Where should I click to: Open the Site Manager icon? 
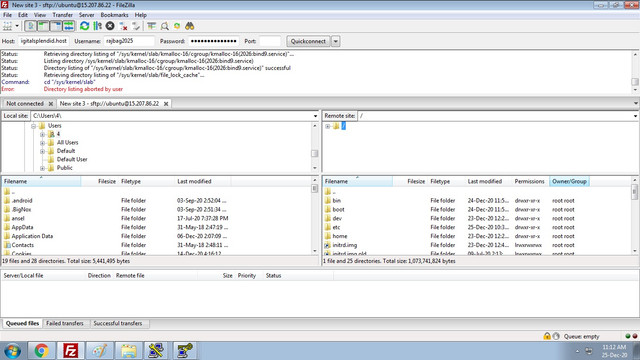click(x=7, y=26)
